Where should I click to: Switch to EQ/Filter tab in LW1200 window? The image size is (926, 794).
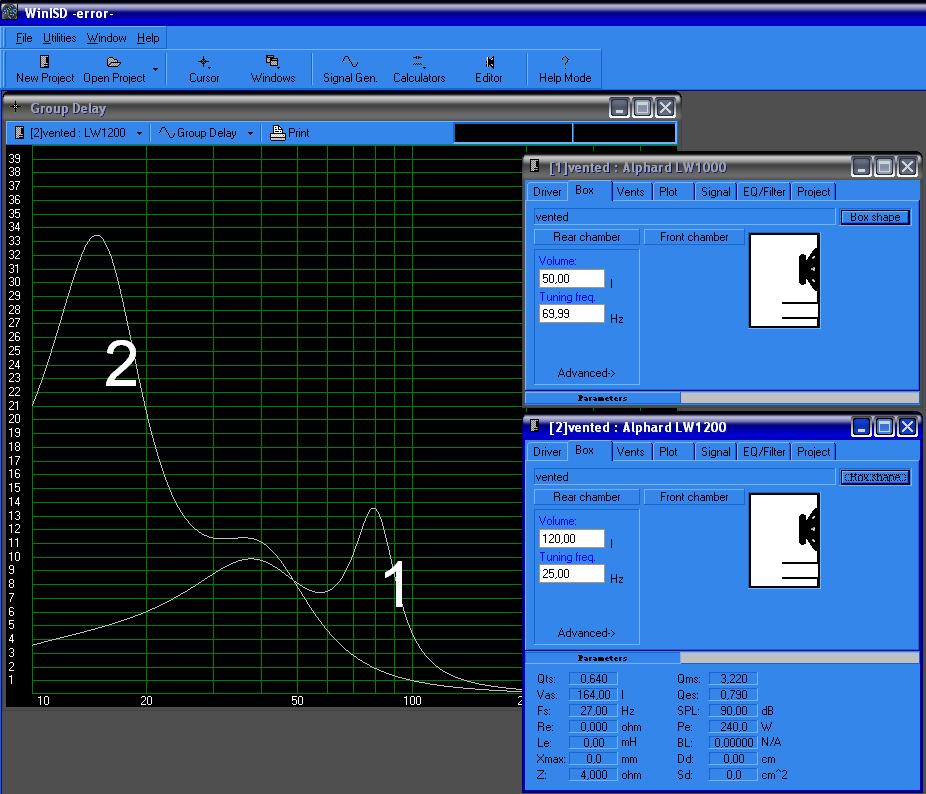764,452
